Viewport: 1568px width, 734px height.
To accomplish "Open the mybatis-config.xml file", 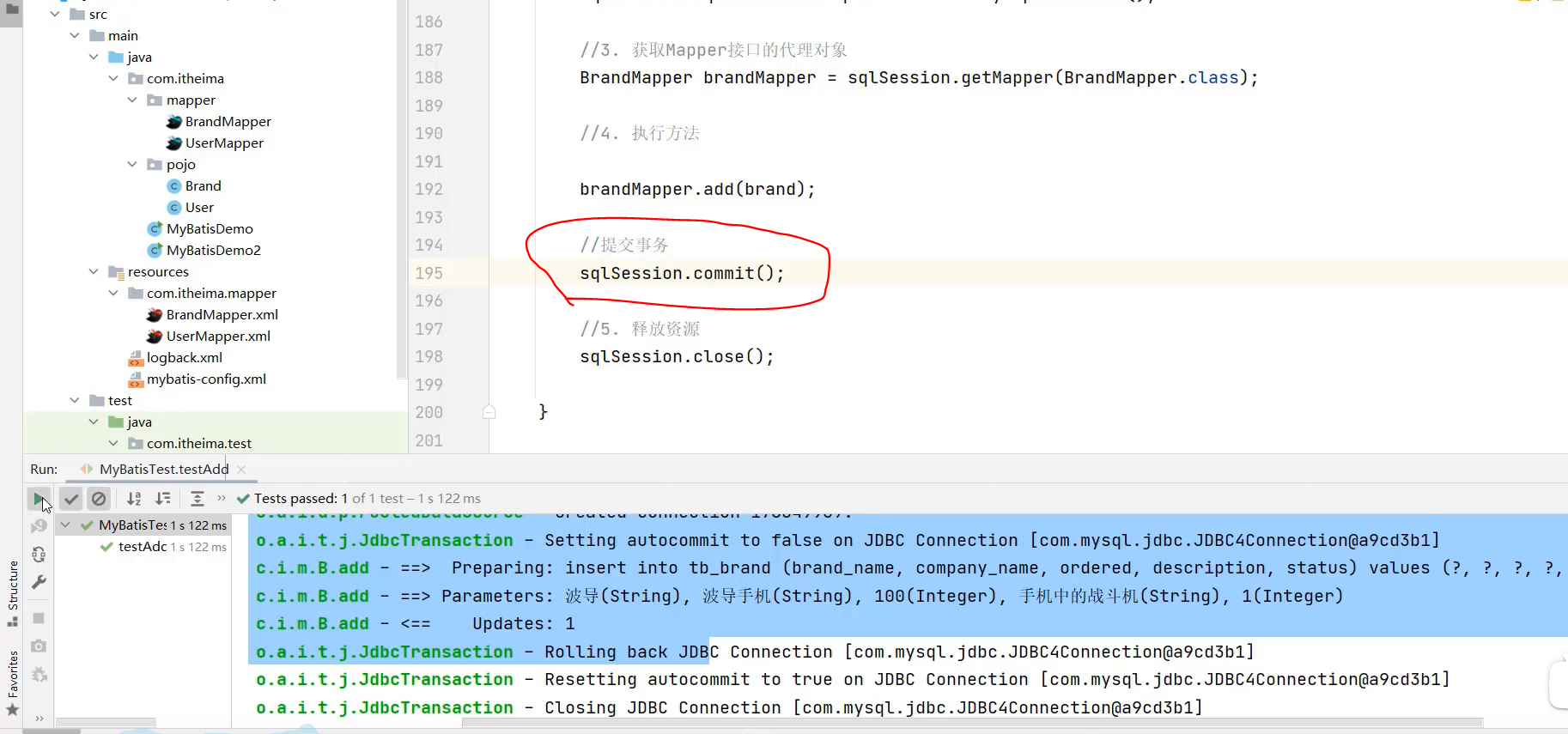I will point(206,379).
